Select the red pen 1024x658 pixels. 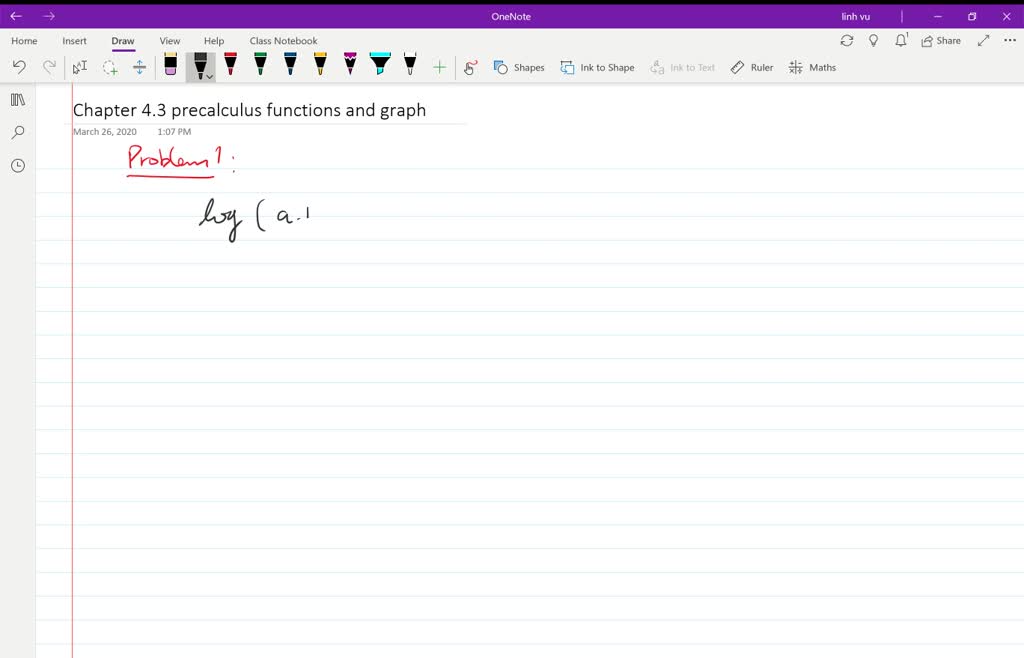(230, 66)
